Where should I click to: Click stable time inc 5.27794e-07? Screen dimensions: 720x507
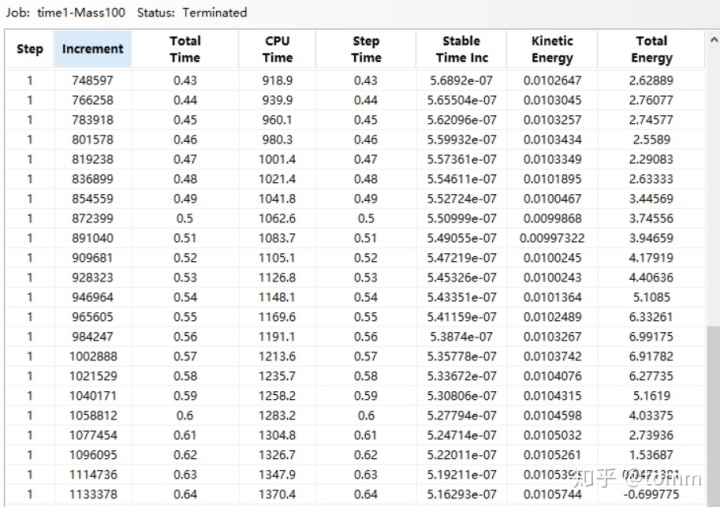pos(461,416)
